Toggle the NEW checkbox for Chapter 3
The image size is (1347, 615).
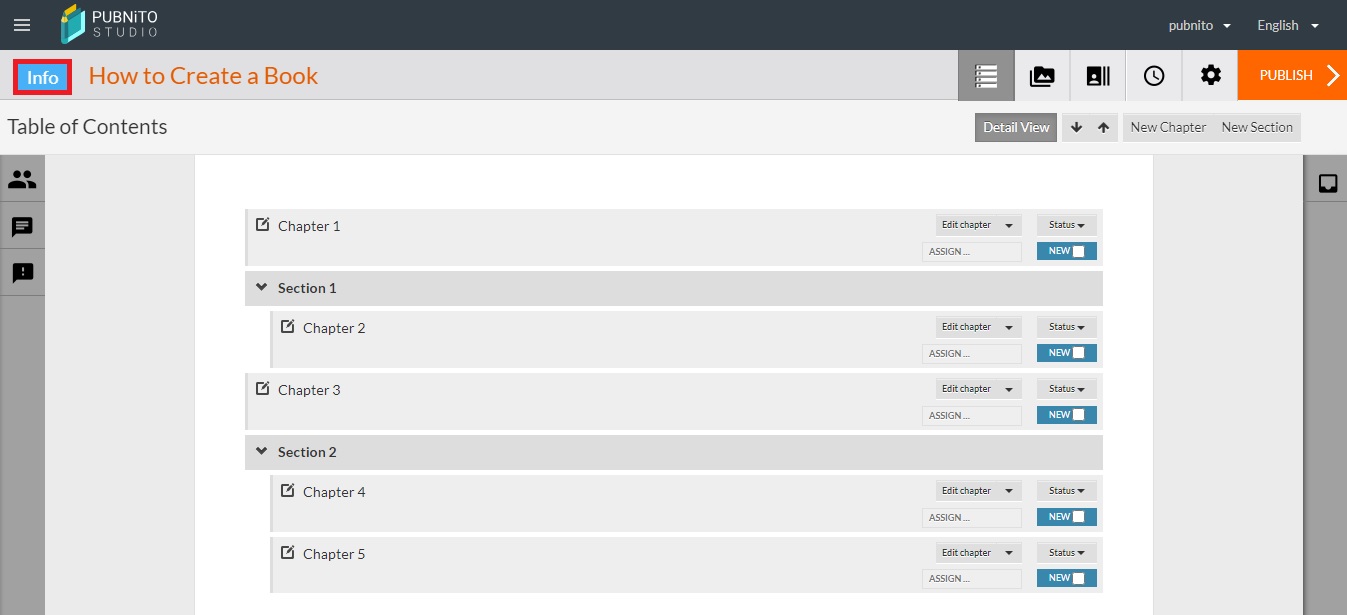tap(1077, 415)
